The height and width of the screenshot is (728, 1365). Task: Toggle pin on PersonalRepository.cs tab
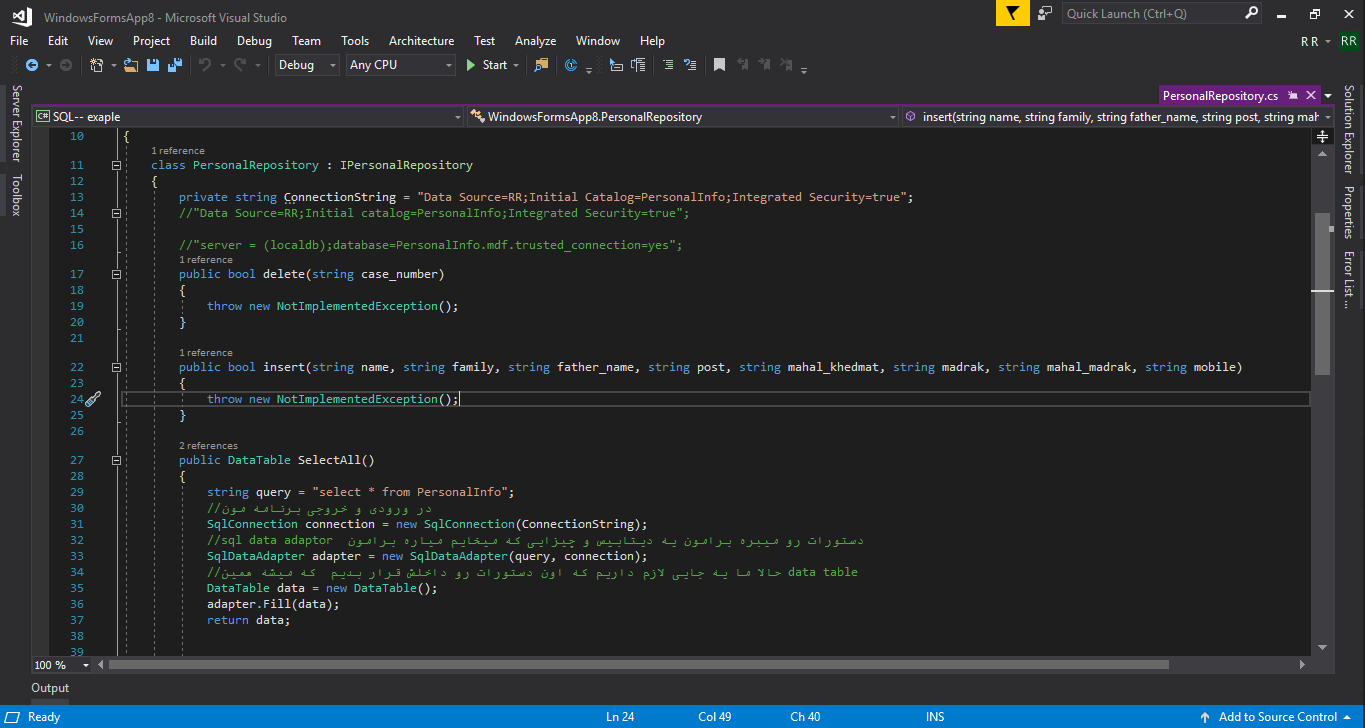[x=1292, y=96]
